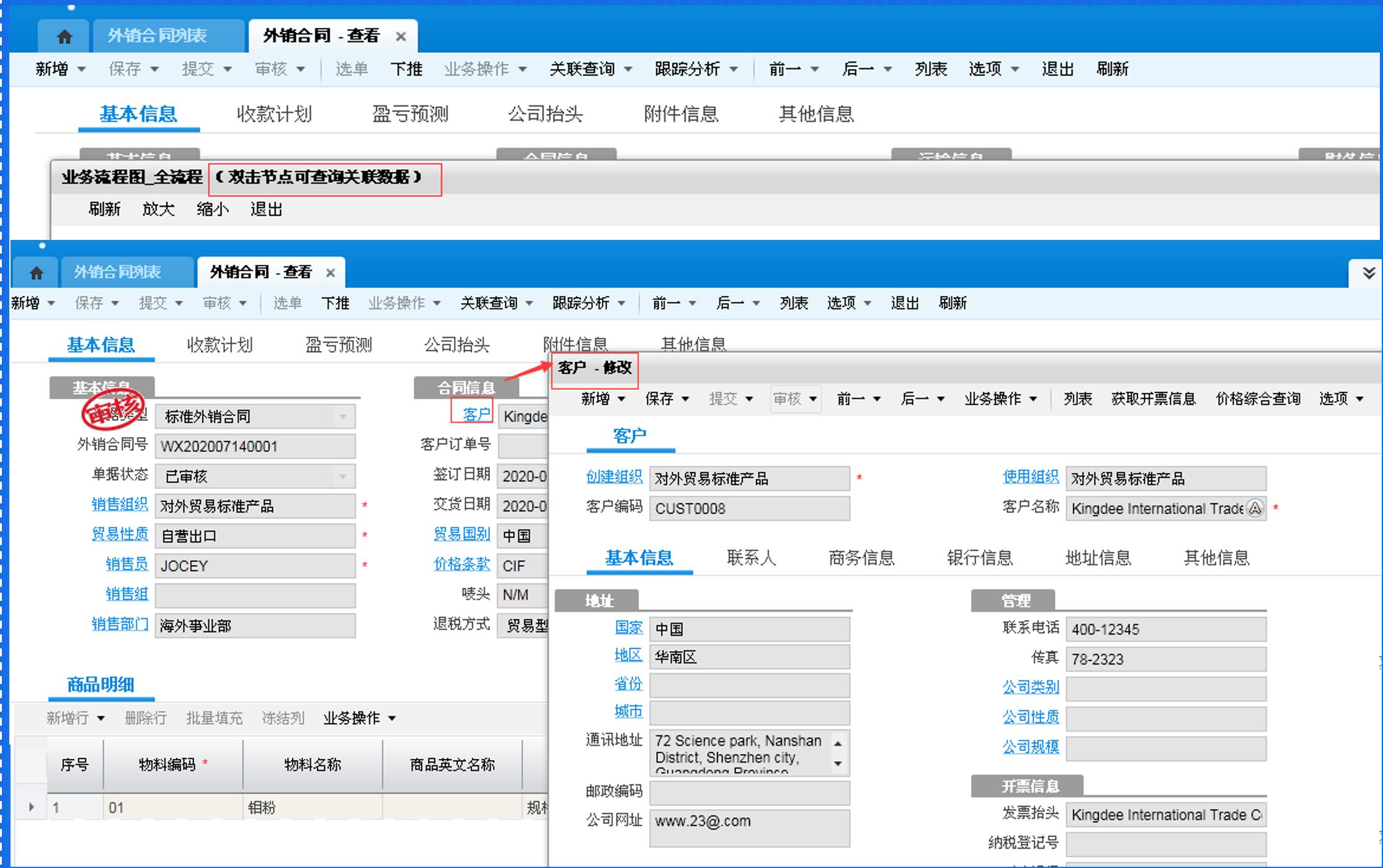Click the 外销合同号 field WX202007140001
The image size is (1383, 868).
coord(255,446)
